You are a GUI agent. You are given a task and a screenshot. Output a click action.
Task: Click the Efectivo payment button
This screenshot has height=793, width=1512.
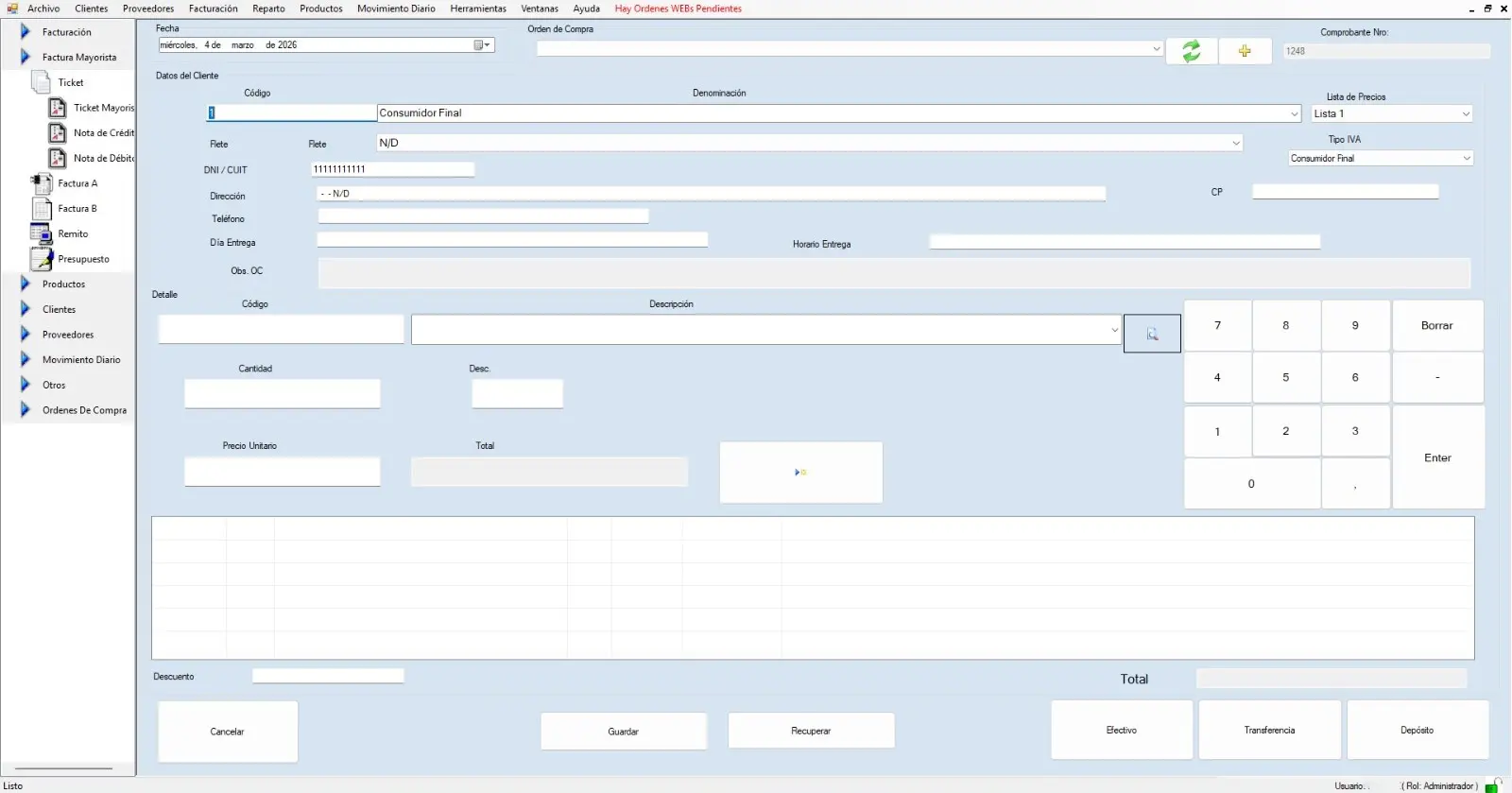(1121, 730)
